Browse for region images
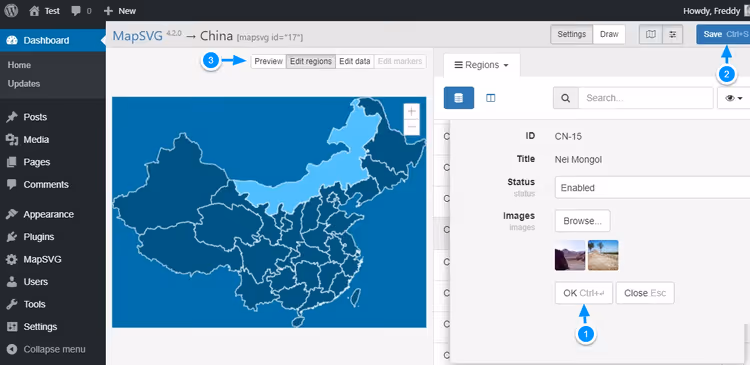Viewport: 750px width, 365px height. (x=583, y=221)
